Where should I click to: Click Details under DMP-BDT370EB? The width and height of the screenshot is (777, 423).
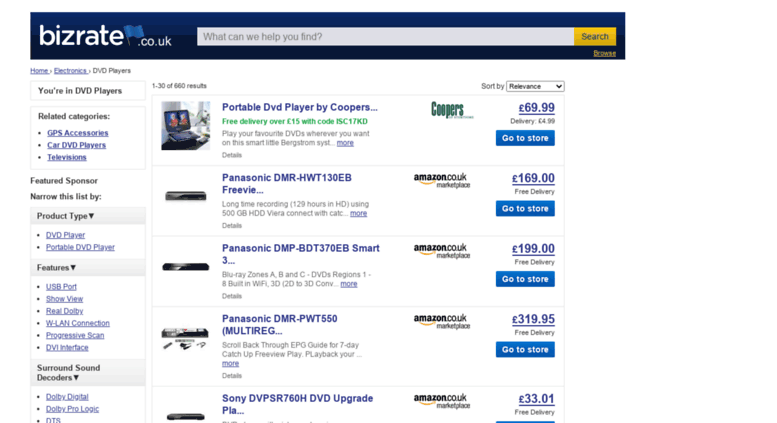pos(232,296)
